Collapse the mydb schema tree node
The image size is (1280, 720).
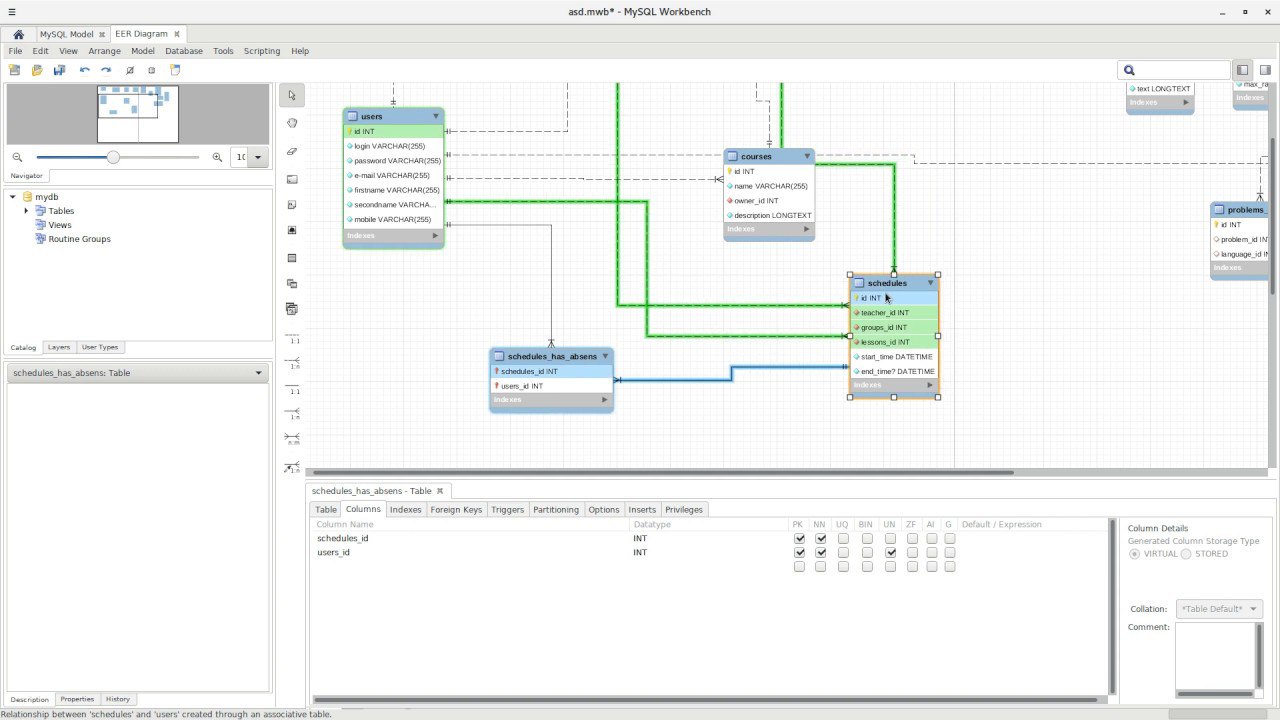(13, 197)
